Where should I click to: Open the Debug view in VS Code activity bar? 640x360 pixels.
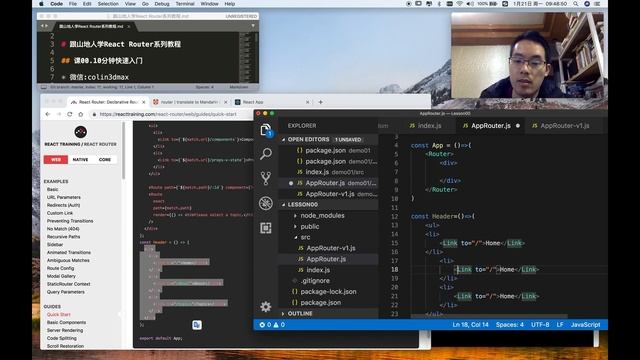coord(266,203)
